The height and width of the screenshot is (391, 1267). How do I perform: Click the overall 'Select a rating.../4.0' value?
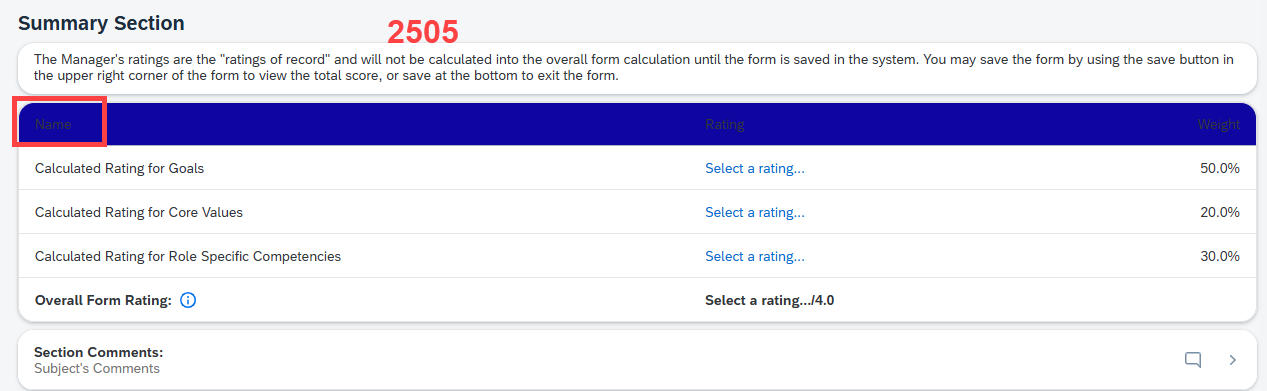[770, 300]
